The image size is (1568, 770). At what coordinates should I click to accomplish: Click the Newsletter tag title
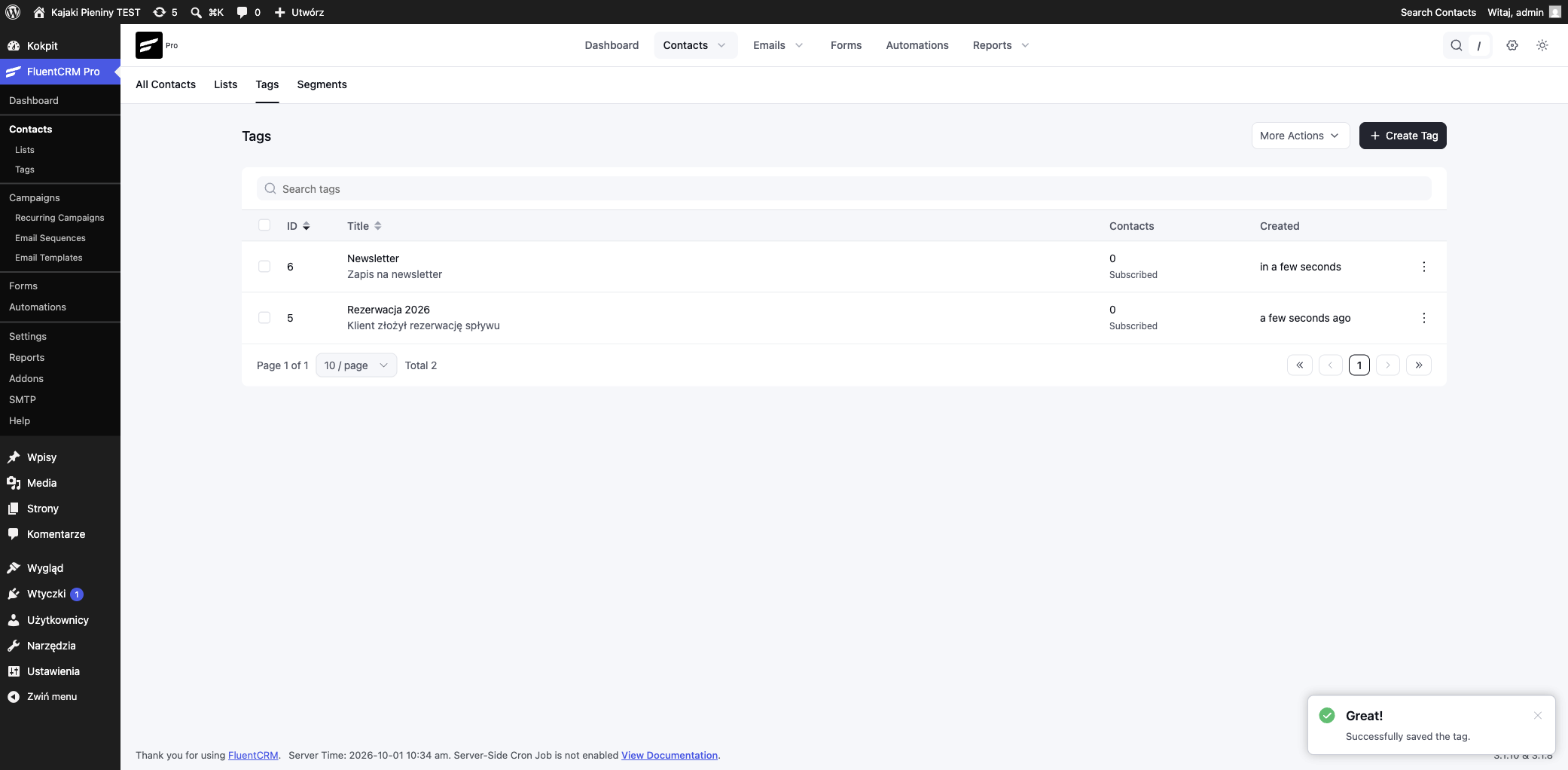373,258
